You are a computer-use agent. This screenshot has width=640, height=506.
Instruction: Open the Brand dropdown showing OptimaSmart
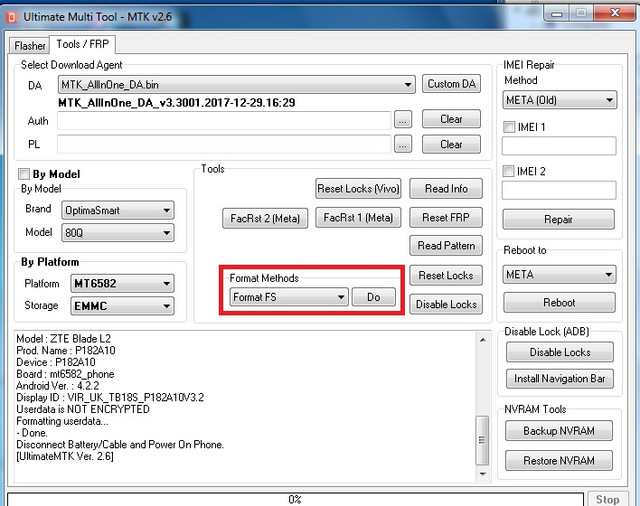(118, 211)
